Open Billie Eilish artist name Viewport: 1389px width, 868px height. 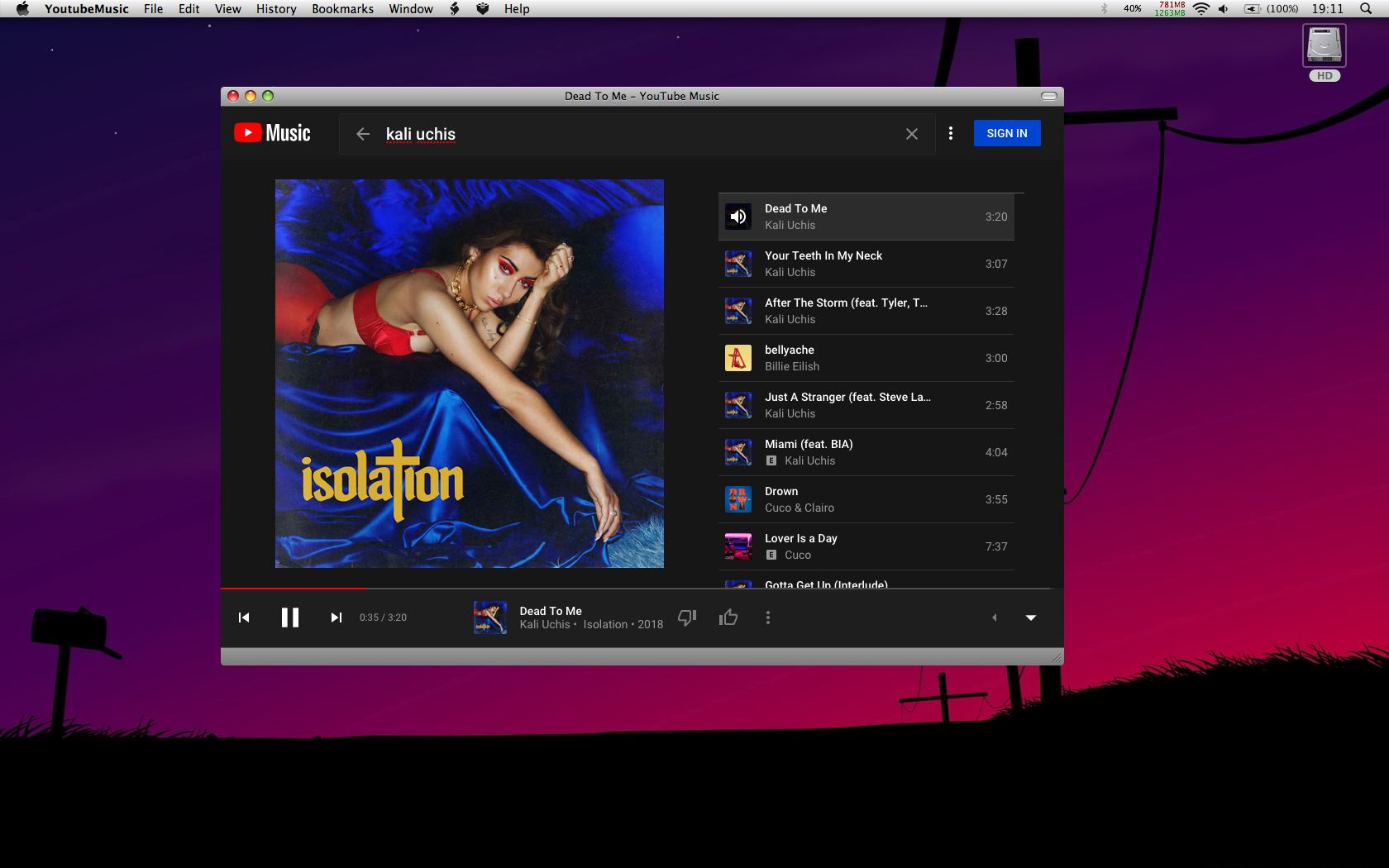[792, 366]
